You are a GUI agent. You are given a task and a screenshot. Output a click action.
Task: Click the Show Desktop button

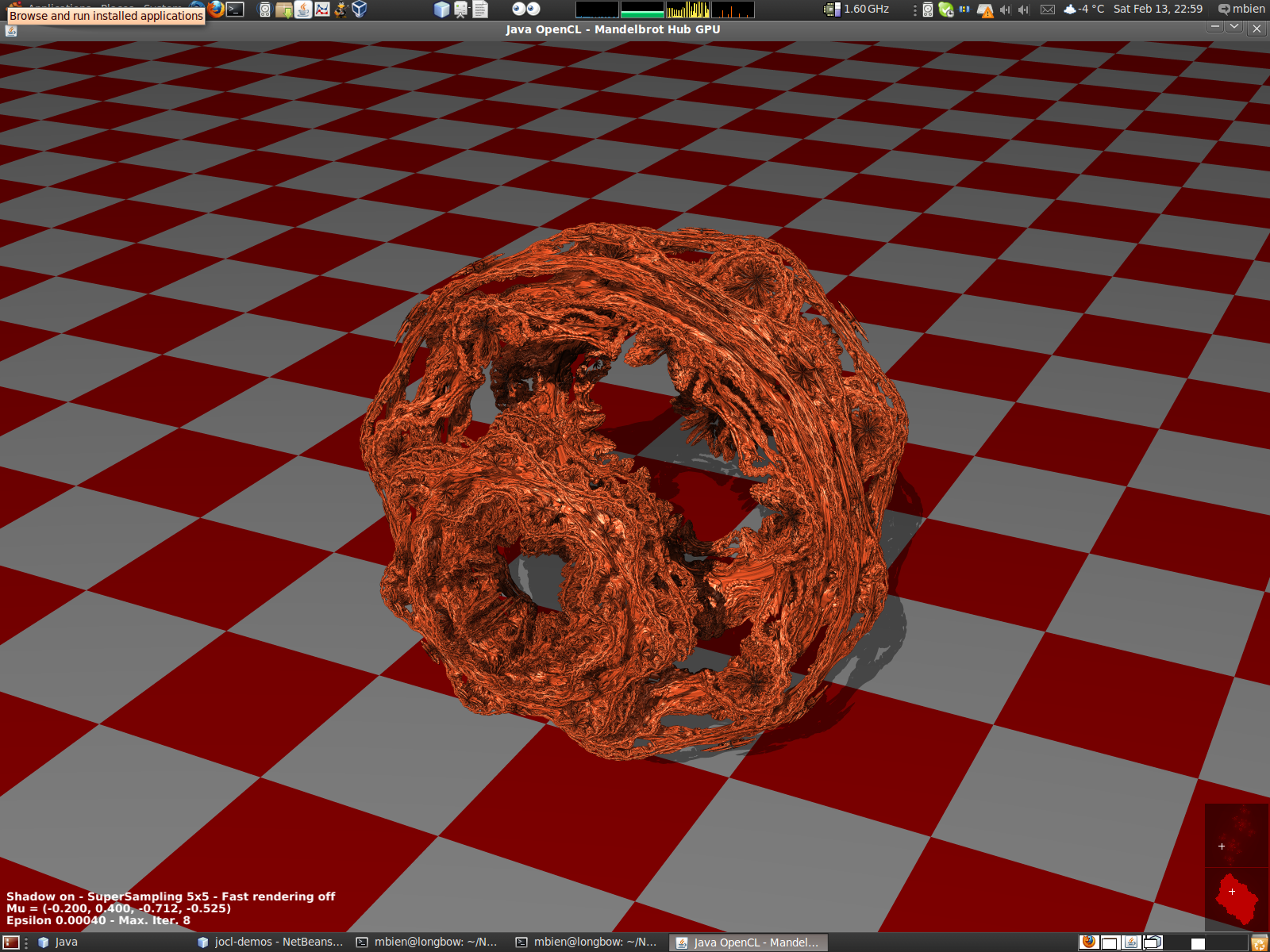coord(11,942)
